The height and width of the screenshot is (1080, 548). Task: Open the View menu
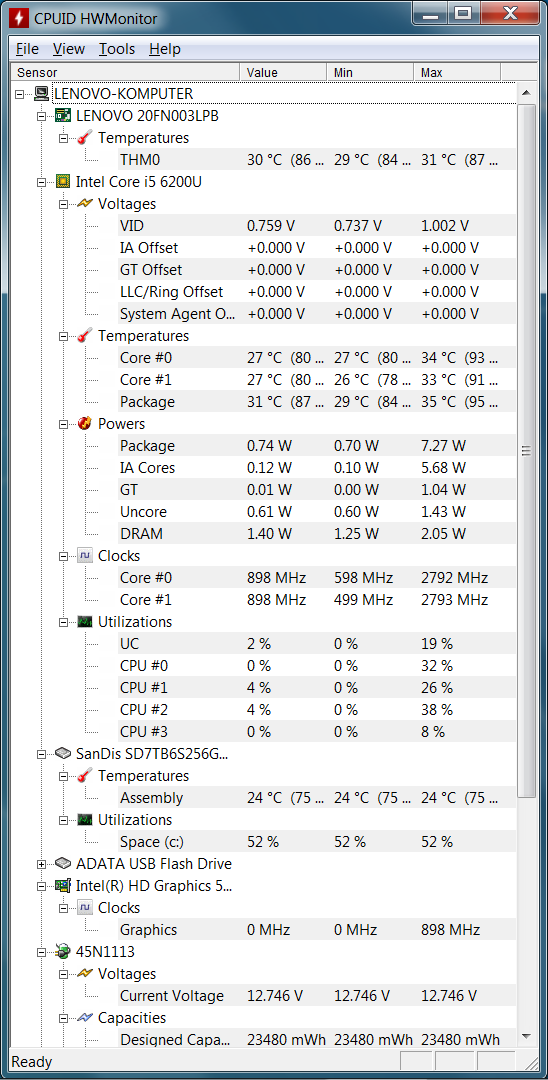coord(69,49)
